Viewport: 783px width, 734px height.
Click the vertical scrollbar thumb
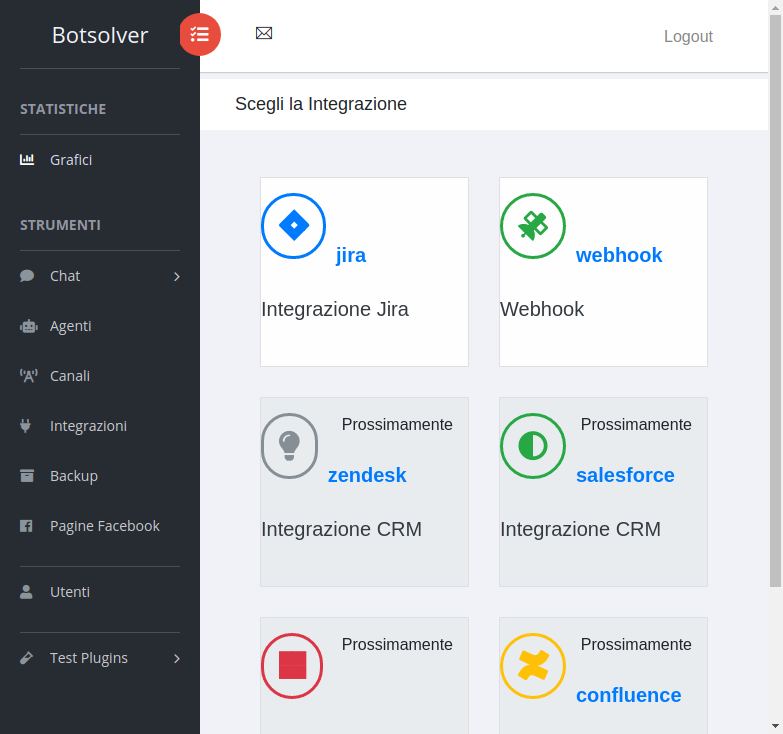coord(776,301)
